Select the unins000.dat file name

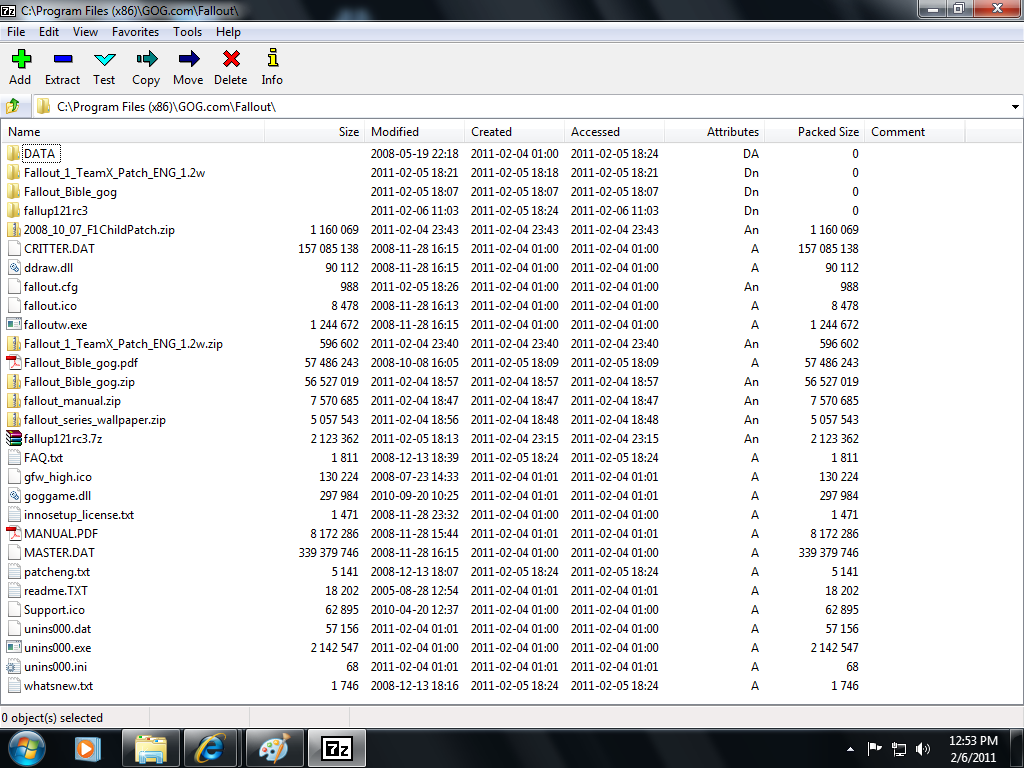tap(57, 628)
